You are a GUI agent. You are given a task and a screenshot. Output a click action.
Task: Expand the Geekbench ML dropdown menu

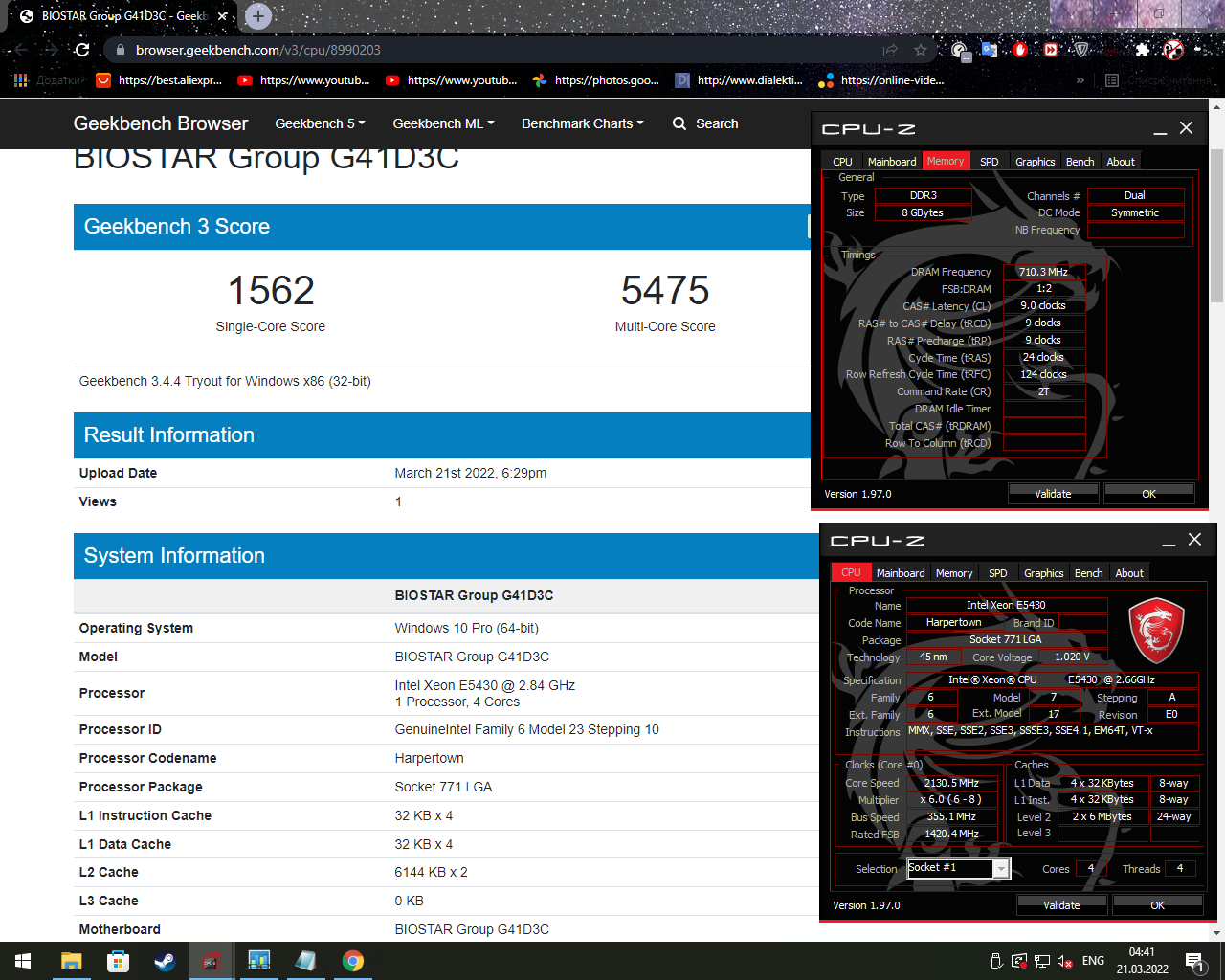(443, 123)
